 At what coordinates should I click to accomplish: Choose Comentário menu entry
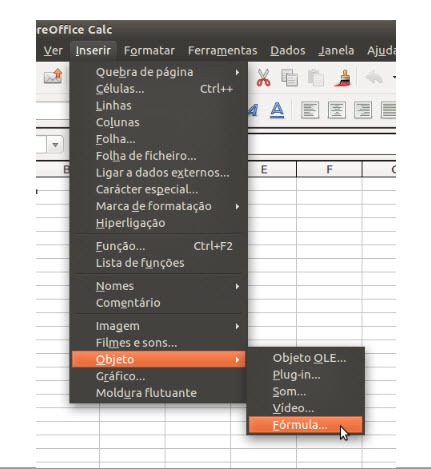(158, 303)
